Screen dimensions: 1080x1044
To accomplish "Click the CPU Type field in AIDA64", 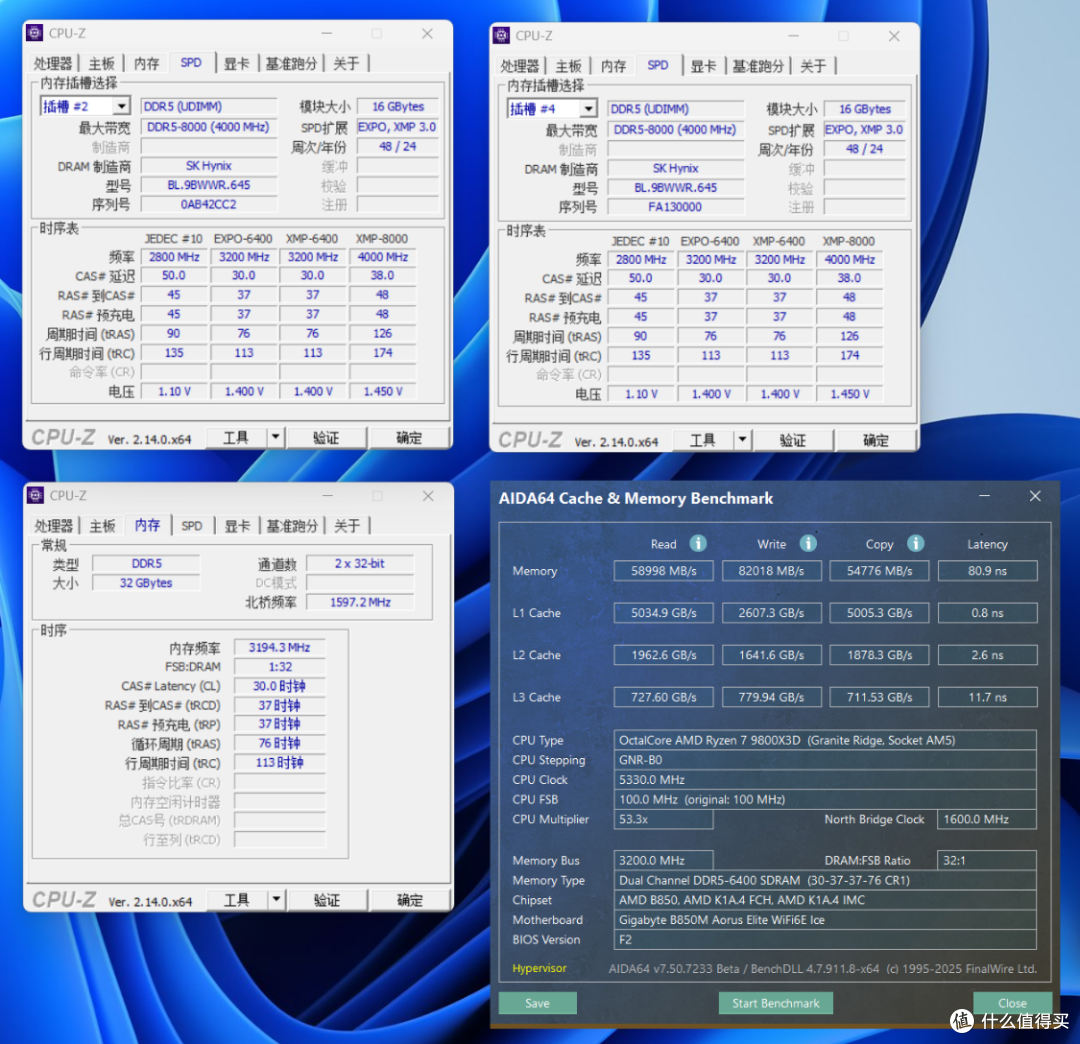I will coord(825,740).
